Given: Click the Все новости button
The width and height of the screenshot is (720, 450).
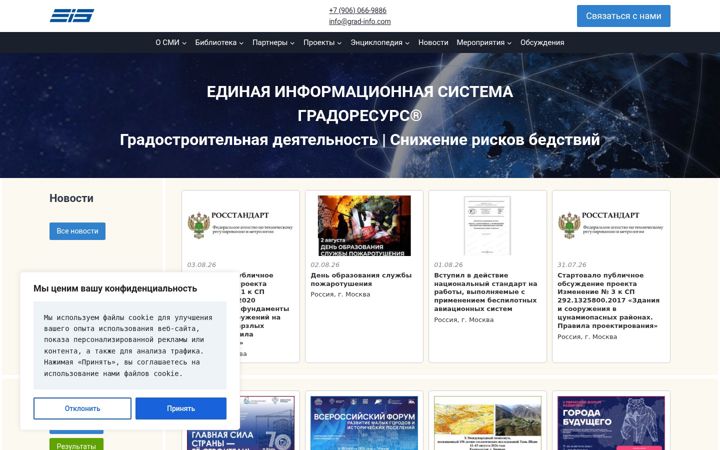Looking at the screenshot, I should click(x=77, y=231).
